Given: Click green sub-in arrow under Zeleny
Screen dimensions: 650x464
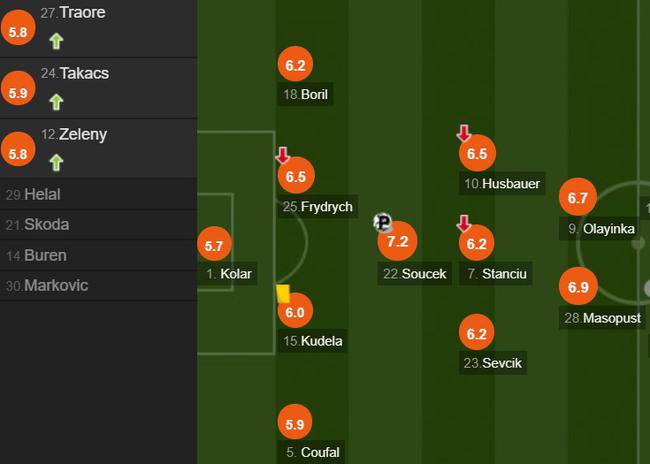Looking at the screenshot, I should [56, 163].
